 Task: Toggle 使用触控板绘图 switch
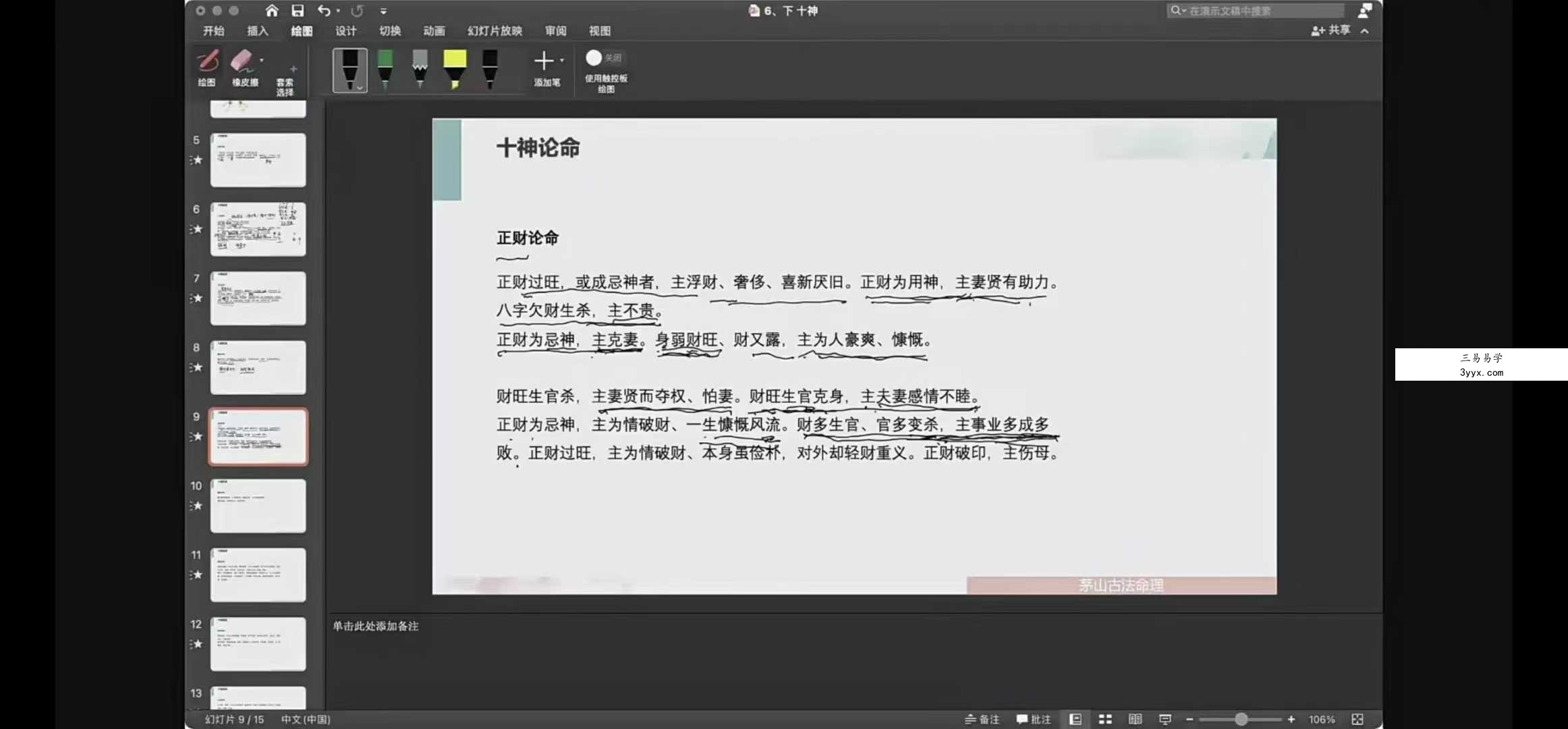click(605, 58)
